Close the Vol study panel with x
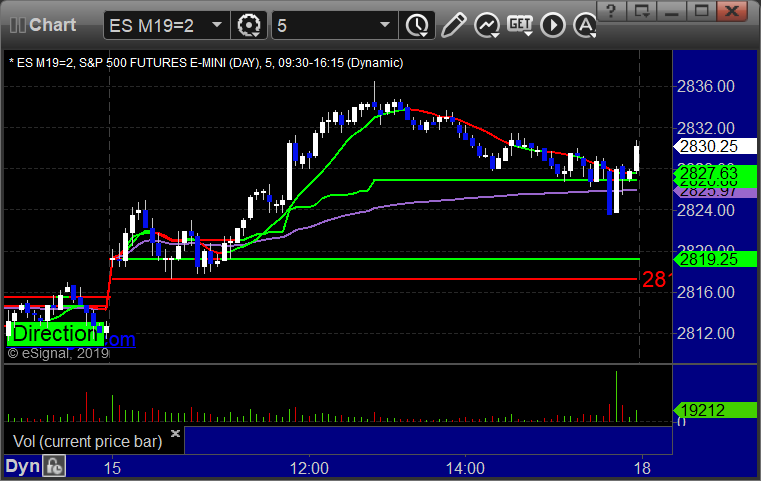761x481 pixels. (x=176, y=433)
